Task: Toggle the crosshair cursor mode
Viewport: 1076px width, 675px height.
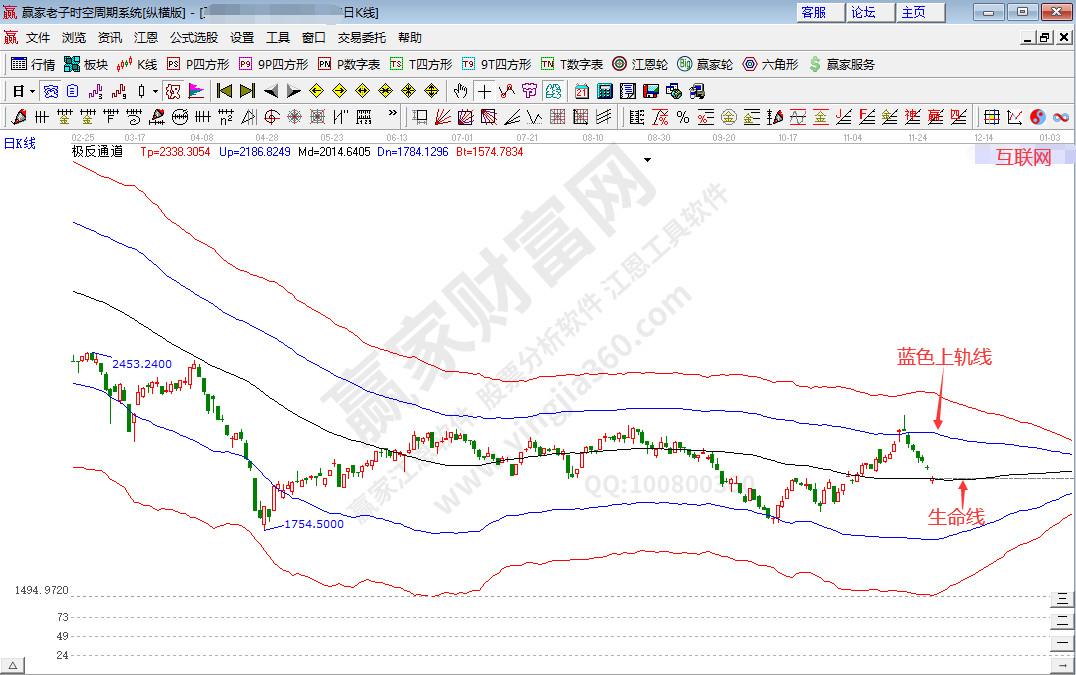Action: coord(484,91)
